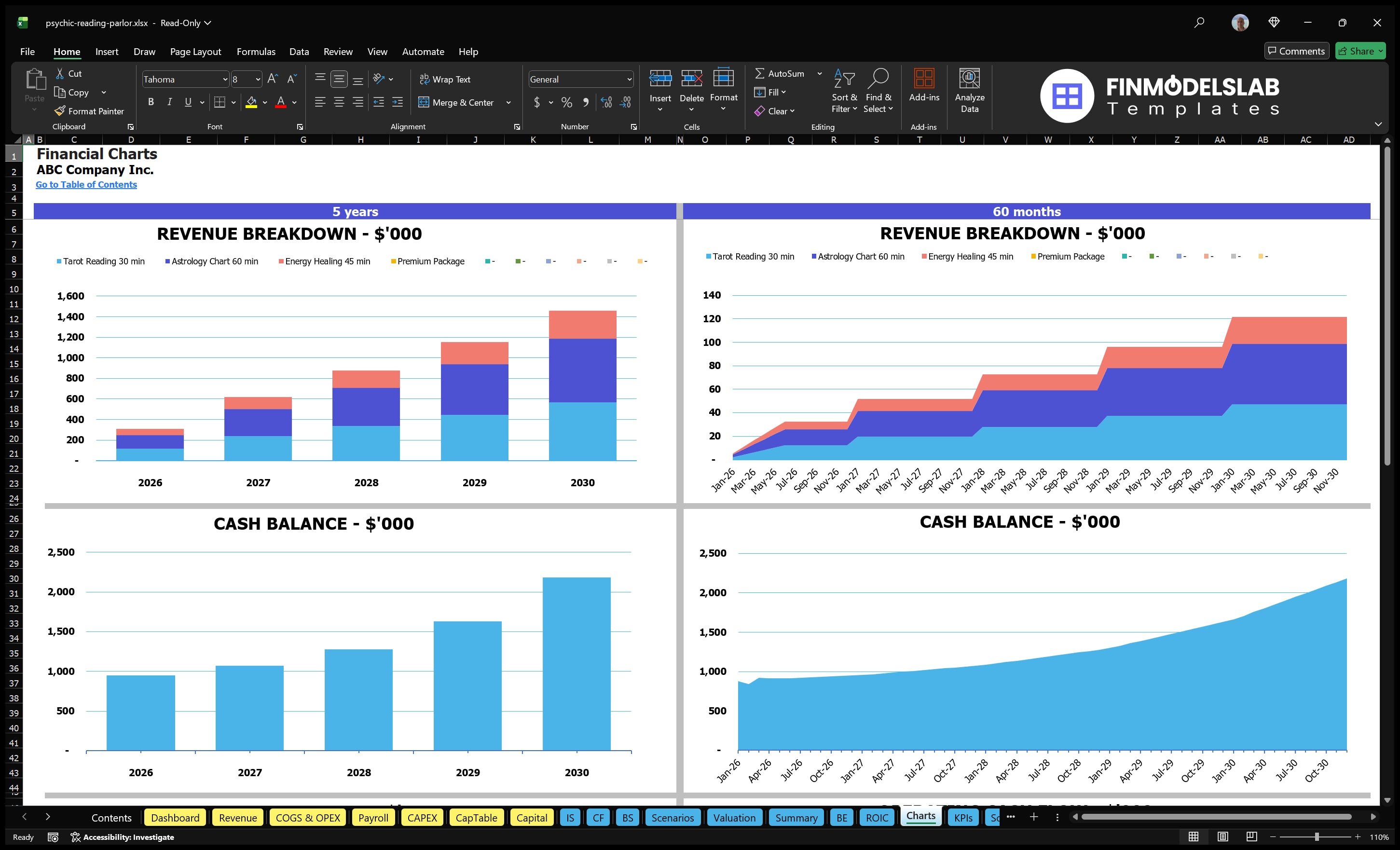Viewport: 1400px width, 850px height.
Task: Enable Wrap Text
Action: (x=445, y=79)
